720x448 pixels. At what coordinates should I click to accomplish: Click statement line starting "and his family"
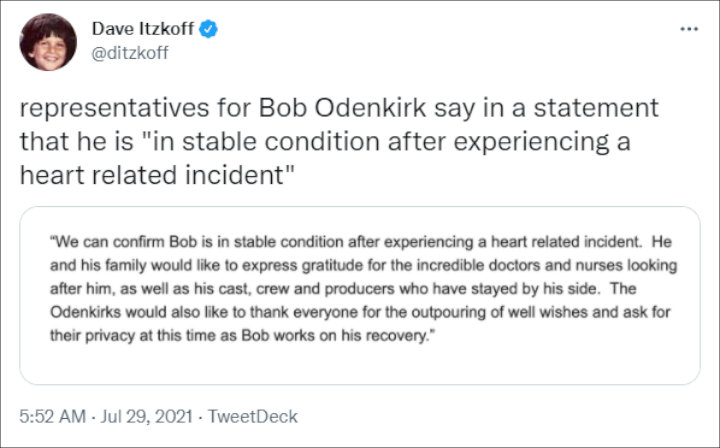(364, 265)
